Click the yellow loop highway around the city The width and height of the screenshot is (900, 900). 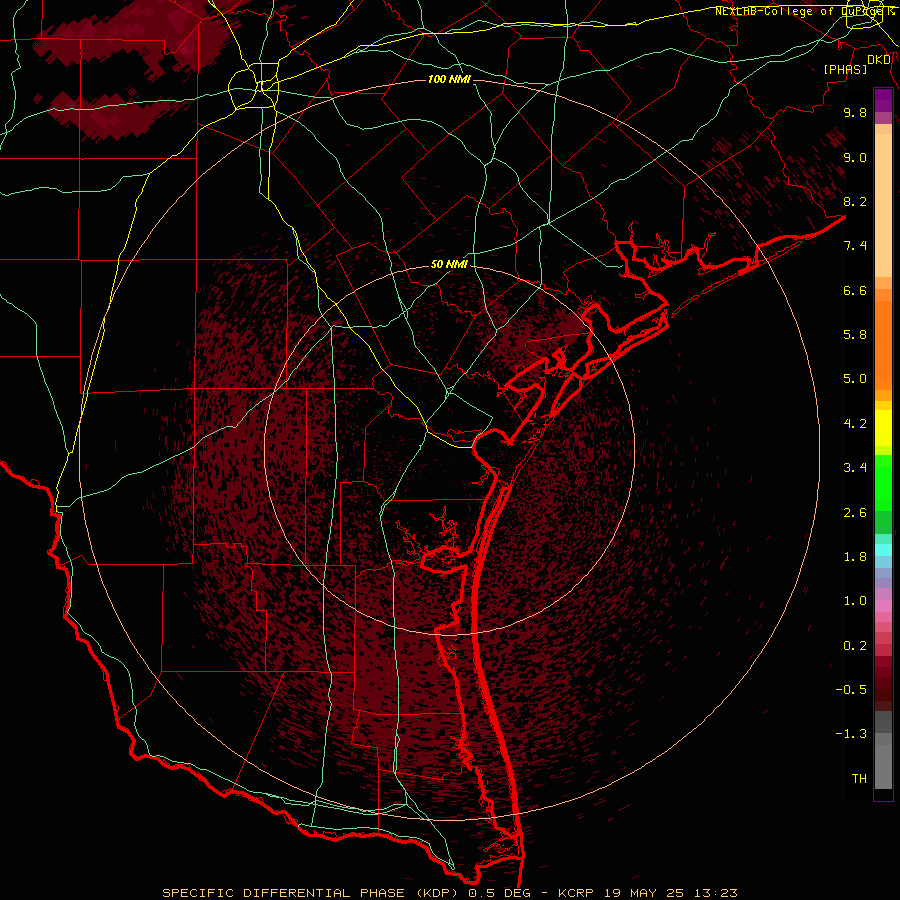(x=253, y=86)
